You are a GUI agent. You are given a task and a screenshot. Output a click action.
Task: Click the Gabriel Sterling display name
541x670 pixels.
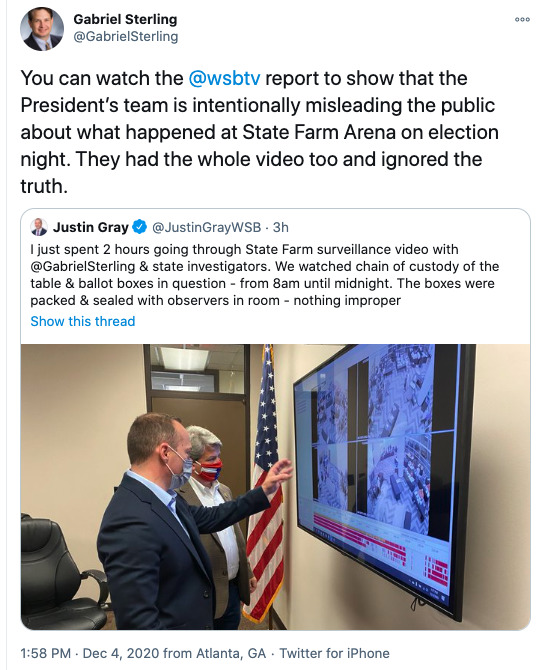click(125, 19)
